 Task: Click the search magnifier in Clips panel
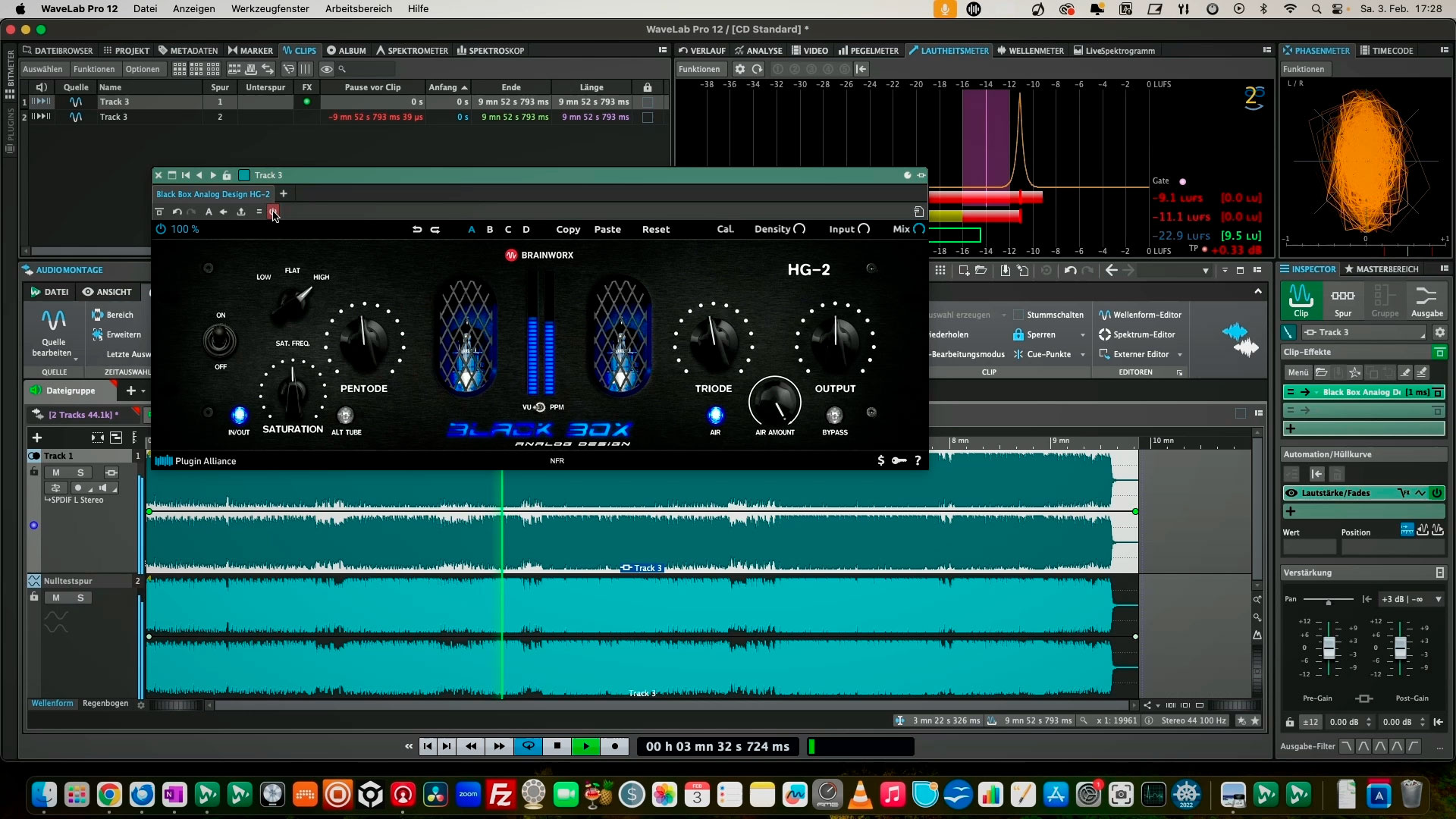pos(342,69)
